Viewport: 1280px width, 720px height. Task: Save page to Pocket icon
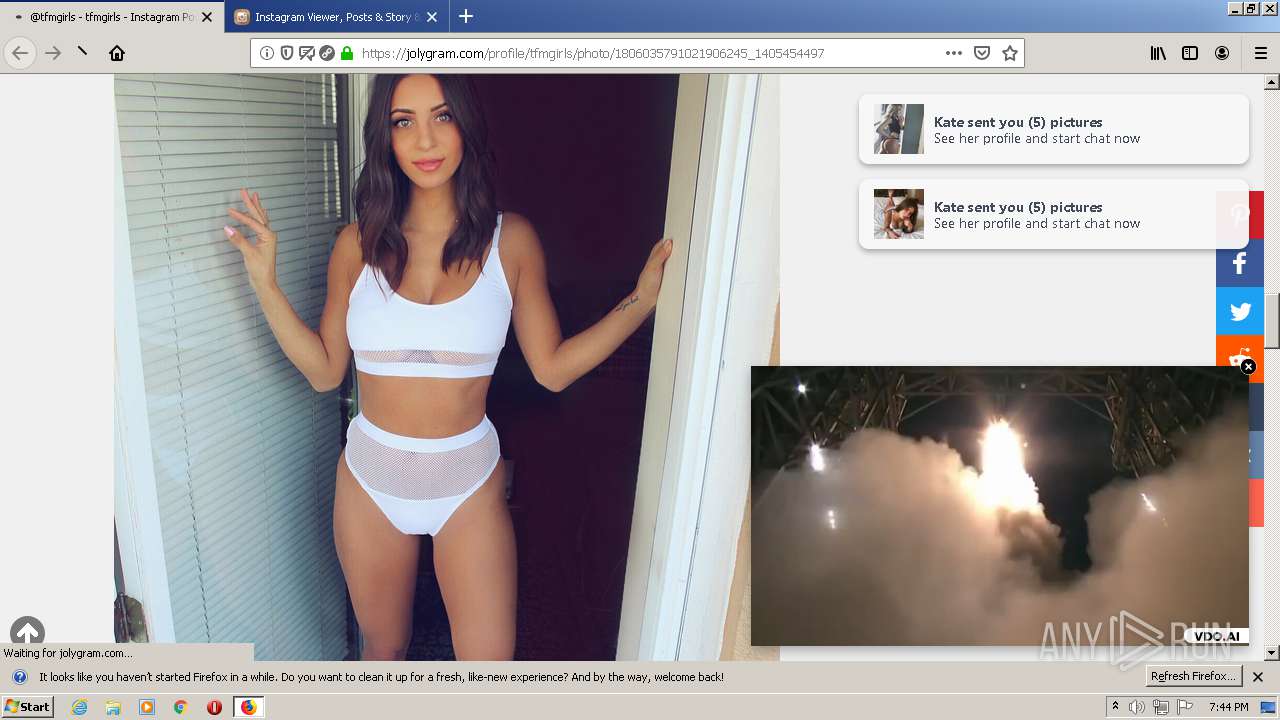pos(982,53)
